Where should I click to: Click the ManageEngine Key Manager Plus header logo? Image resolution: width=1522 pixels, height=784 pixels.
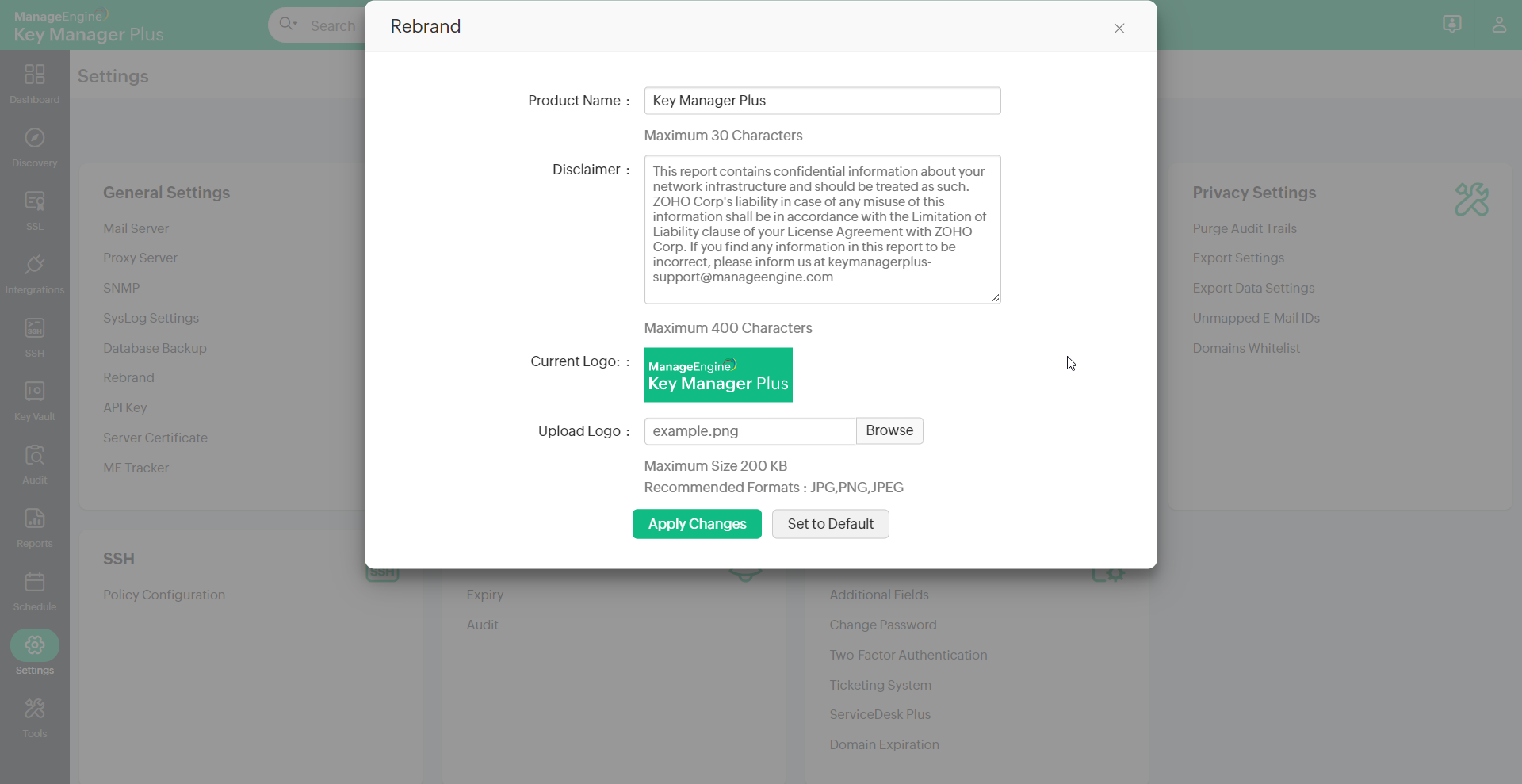pyautogui.click(x=89, y=25)
